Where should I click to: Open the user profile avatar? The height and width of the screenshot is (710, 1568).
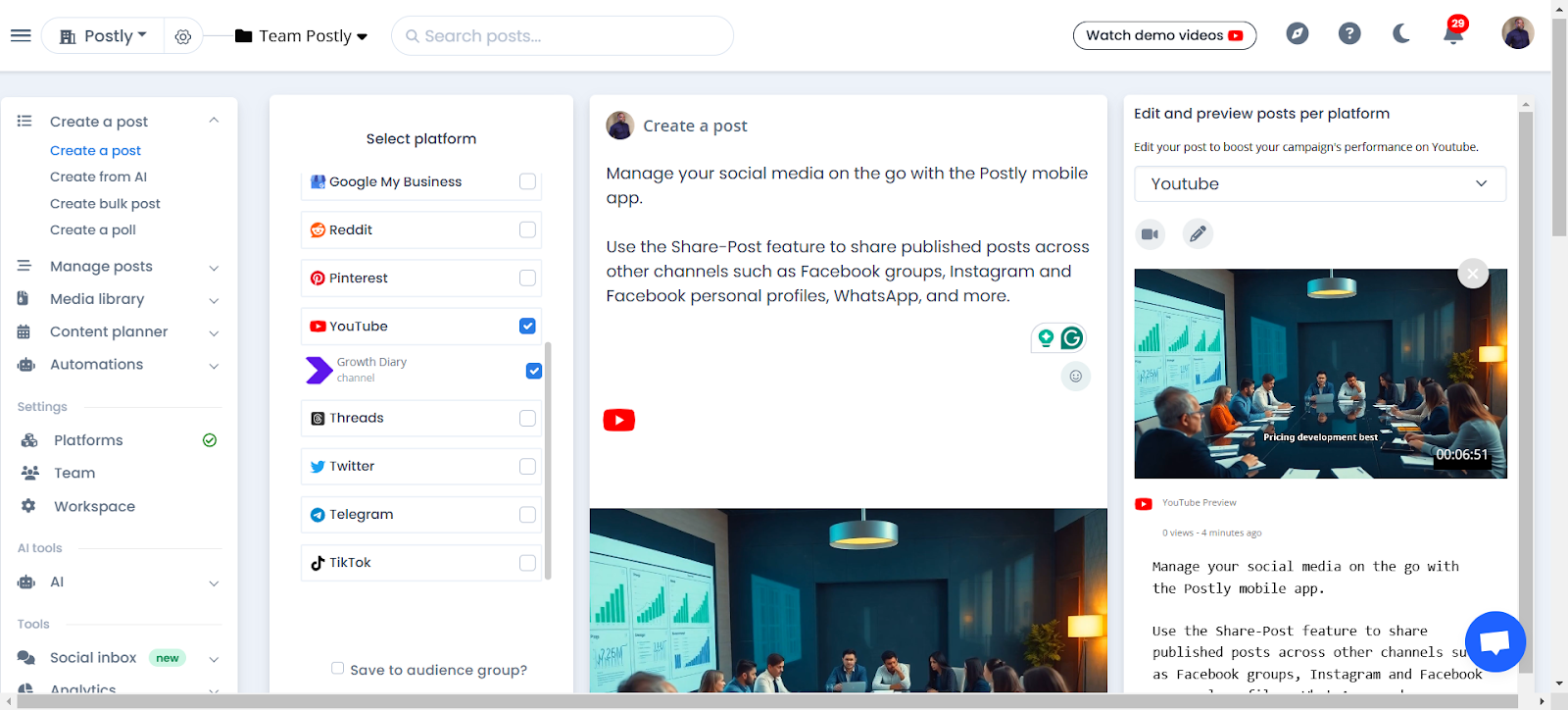pos(1517,32)
